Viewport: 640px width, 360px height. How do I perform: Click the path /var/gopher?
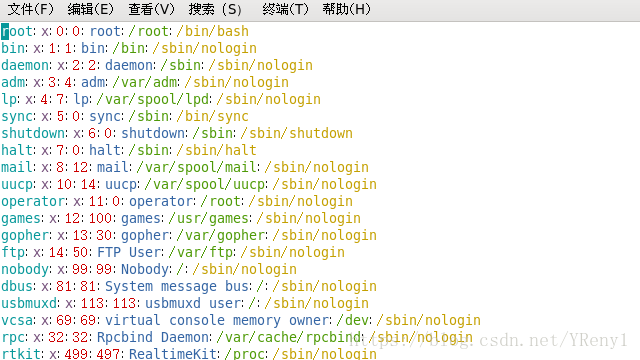(221, 236)
